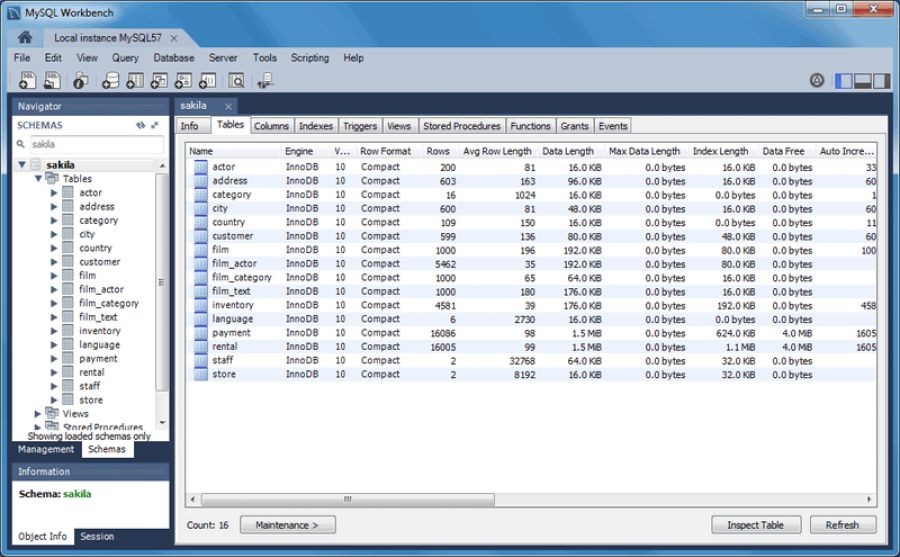This screenshot has width=900, height=557.
Task: Click the create new schema icon
Action: click(109, 81)
